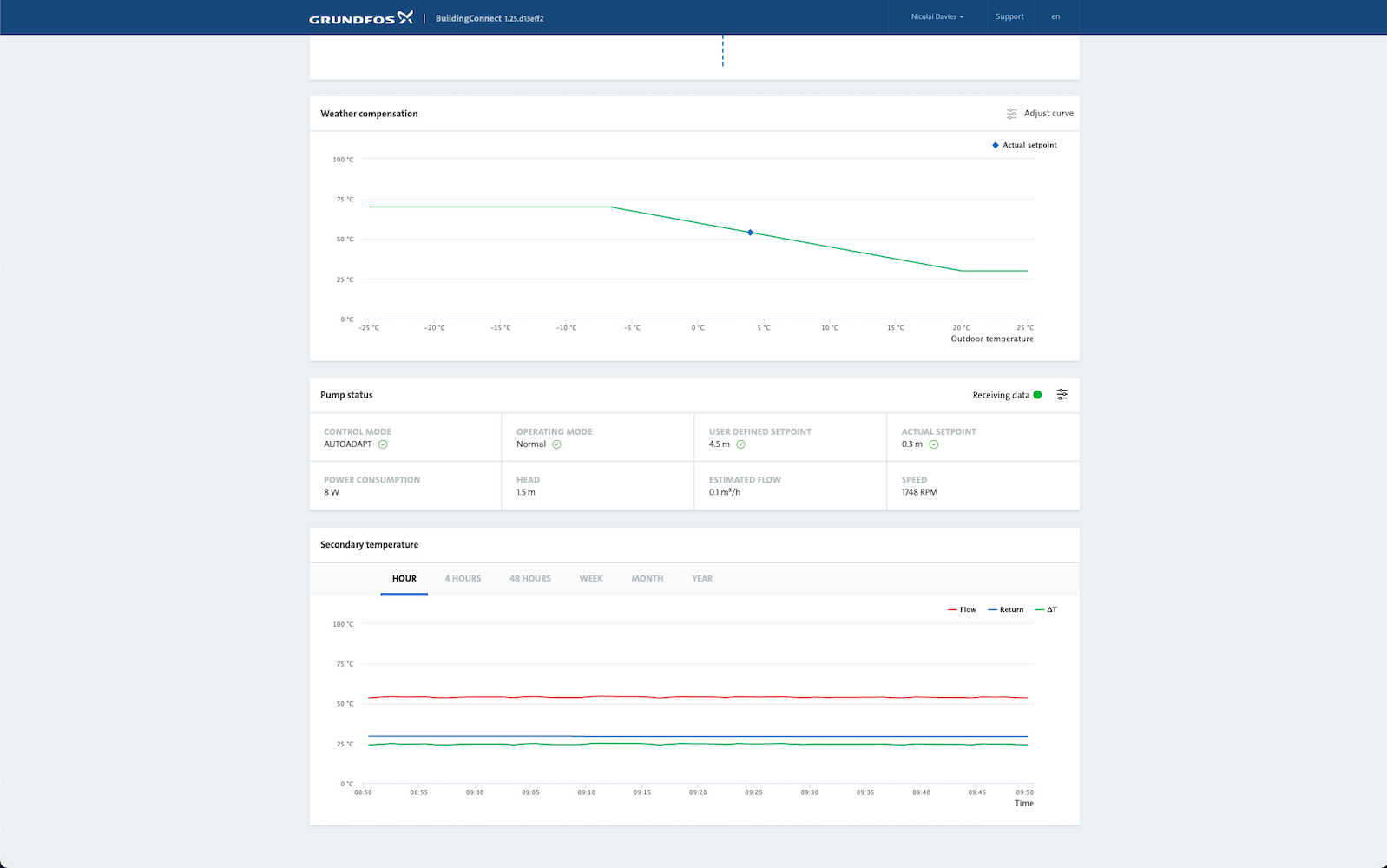Viewport: 1387px width, 868px height.
Task: Open the en language selector
Action: [1055, 17]
